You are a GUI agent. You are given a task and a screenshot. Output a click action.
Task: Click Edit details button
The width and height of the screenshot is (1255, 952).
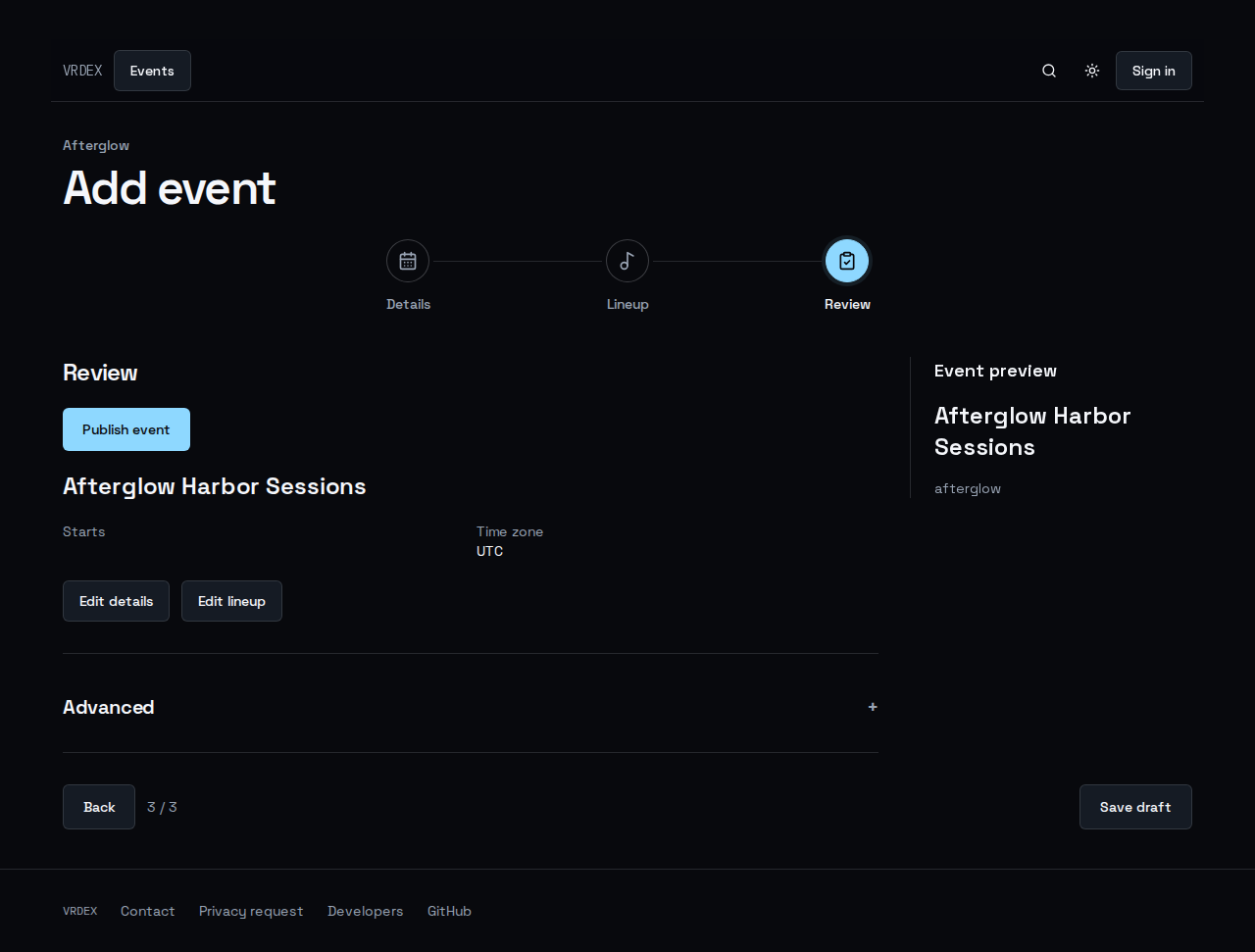click(x=116, y=601)
